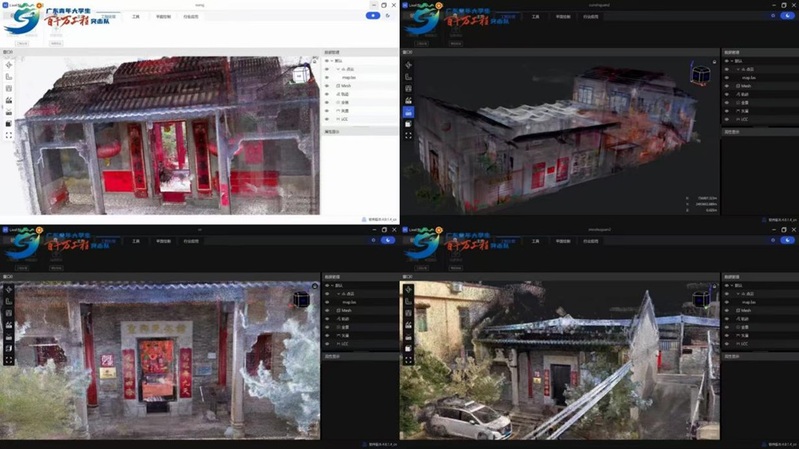Screen dimensions: 799x449
Task: Click fullscreen brackets icon in long-building window
Action: (x=408, y=136)
